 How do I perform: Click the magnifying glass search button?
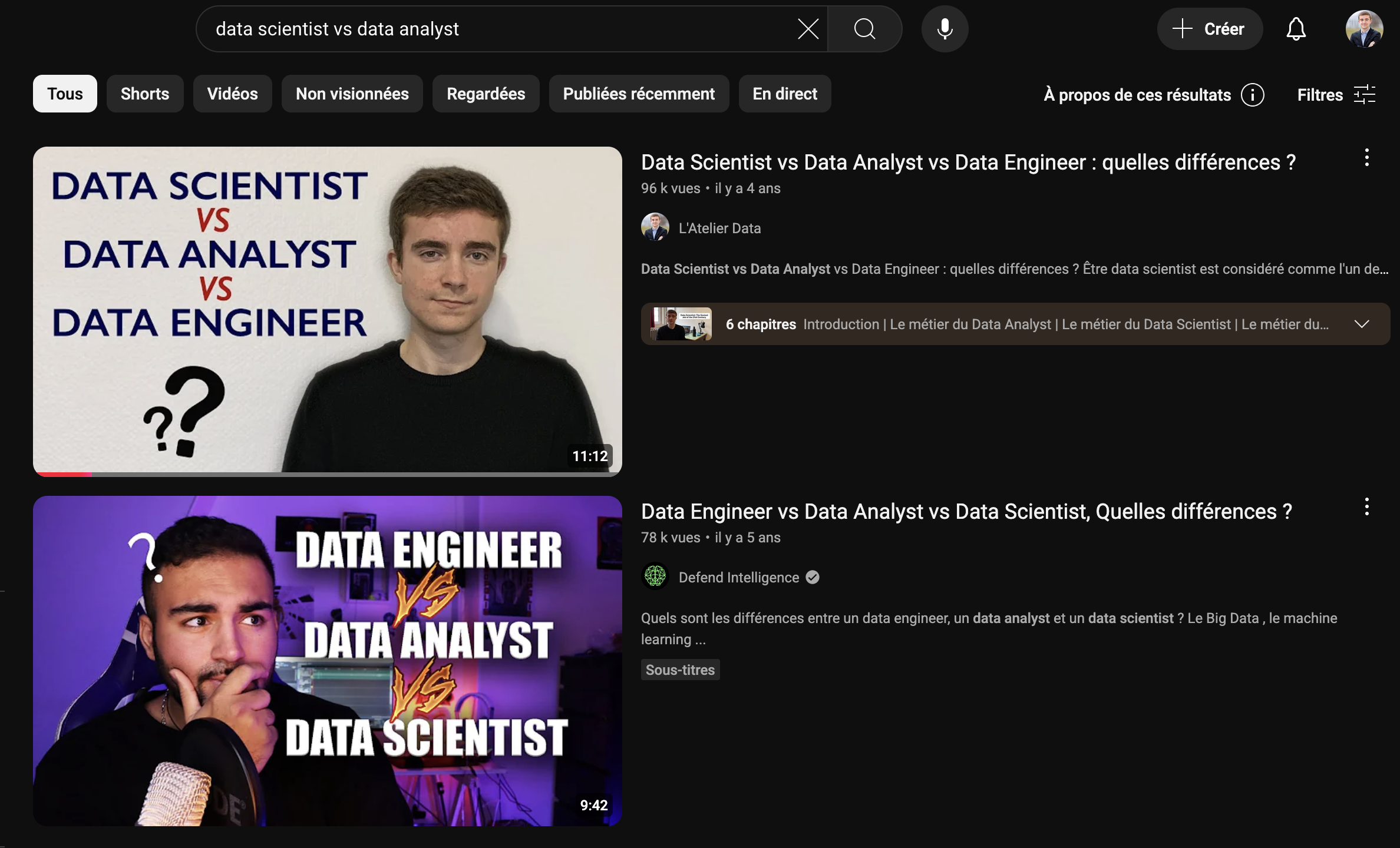(864, 29)
